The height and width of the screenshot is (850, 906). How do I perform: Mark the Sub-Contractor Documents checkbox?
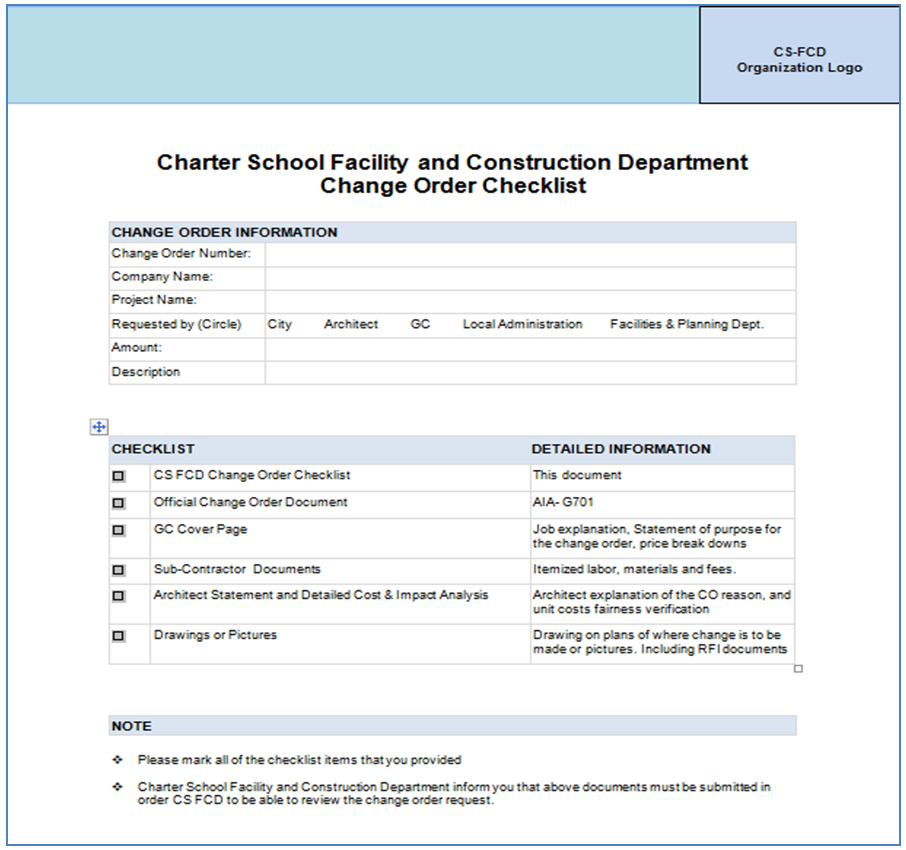tap(119, 571)
